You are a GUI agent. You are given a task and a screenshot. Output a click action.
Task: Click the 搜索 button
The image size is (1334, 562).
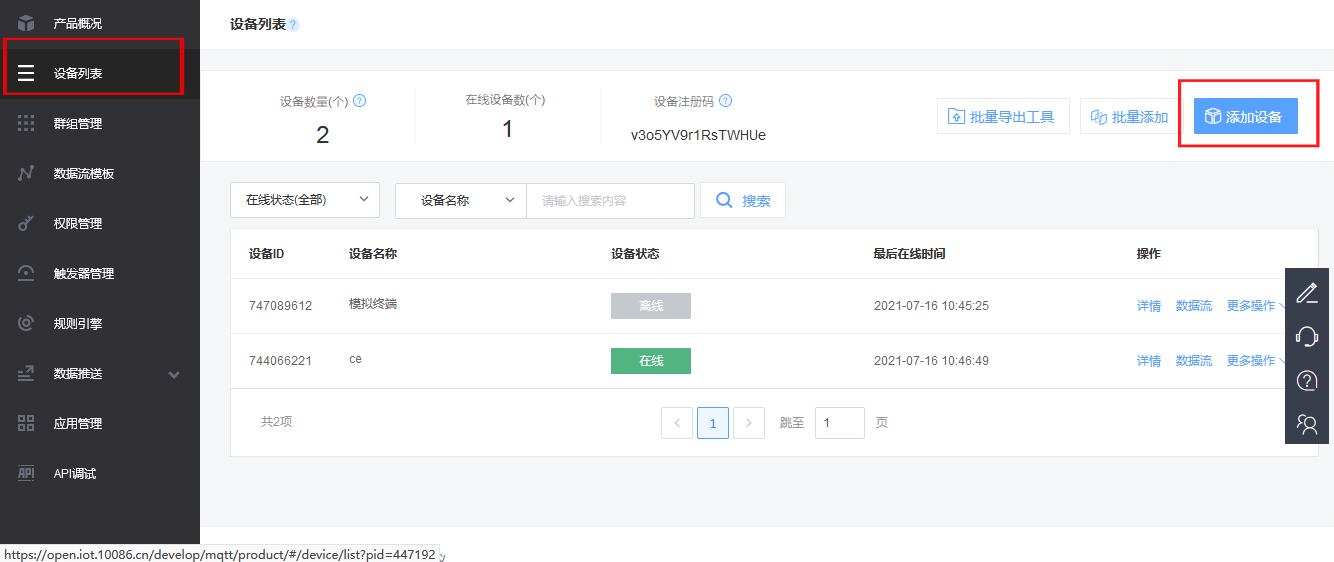743,200
